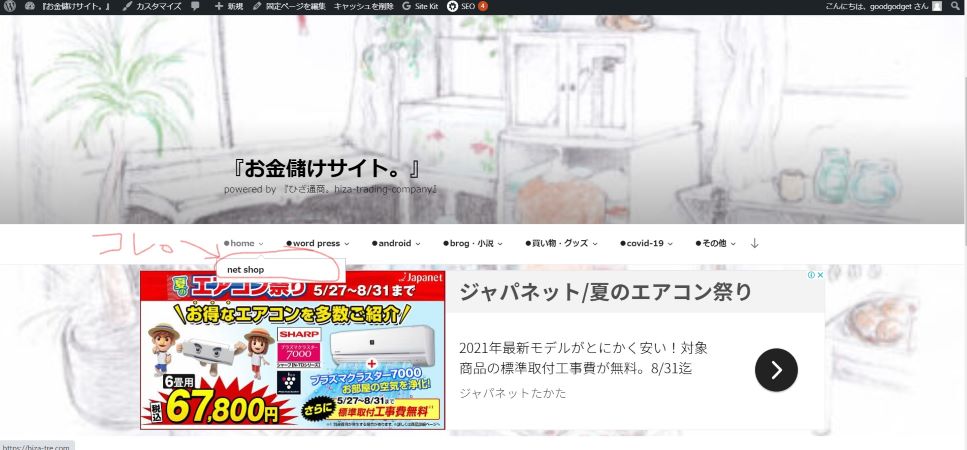Open the ●home menu item
The width and height of the screenshot is (967, 450).
pyautogui.click(x=239, y=243)
